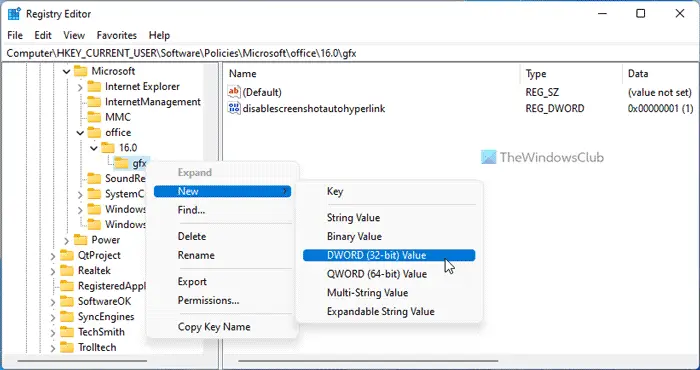Click the SoftwareOK folder icon
The width and height of the screenshot is (700, 370).
(x=67, y=301)
